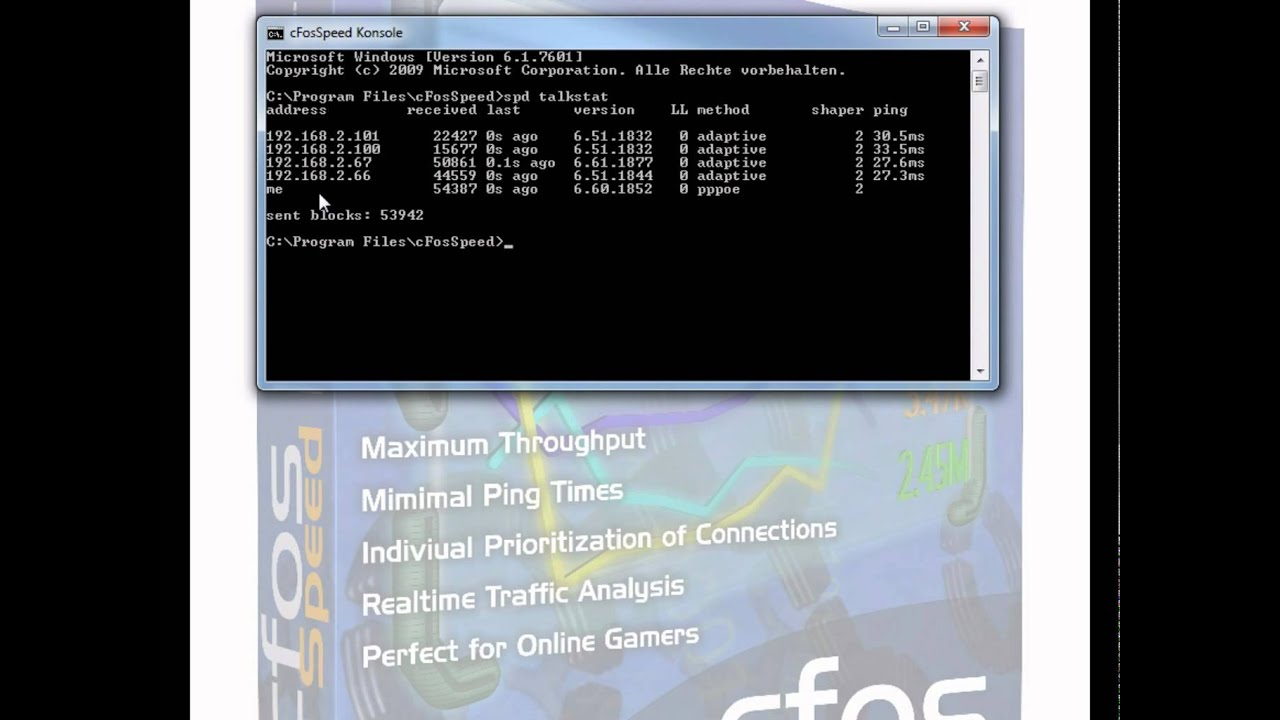Click the 'me' row address entry

pyautogui.click(x=274, y=188)
